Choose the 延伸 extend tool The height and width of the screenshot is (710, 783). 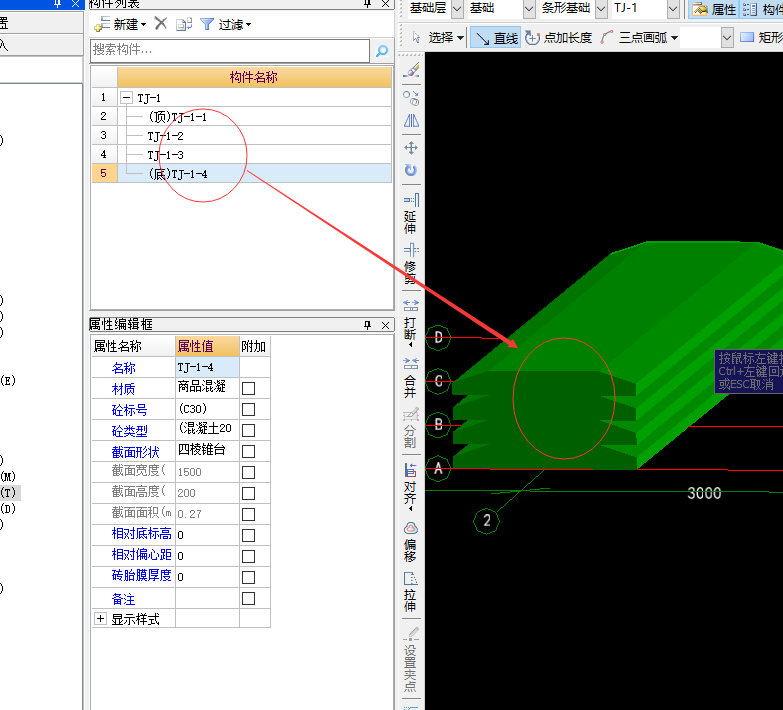coord(411,214)
